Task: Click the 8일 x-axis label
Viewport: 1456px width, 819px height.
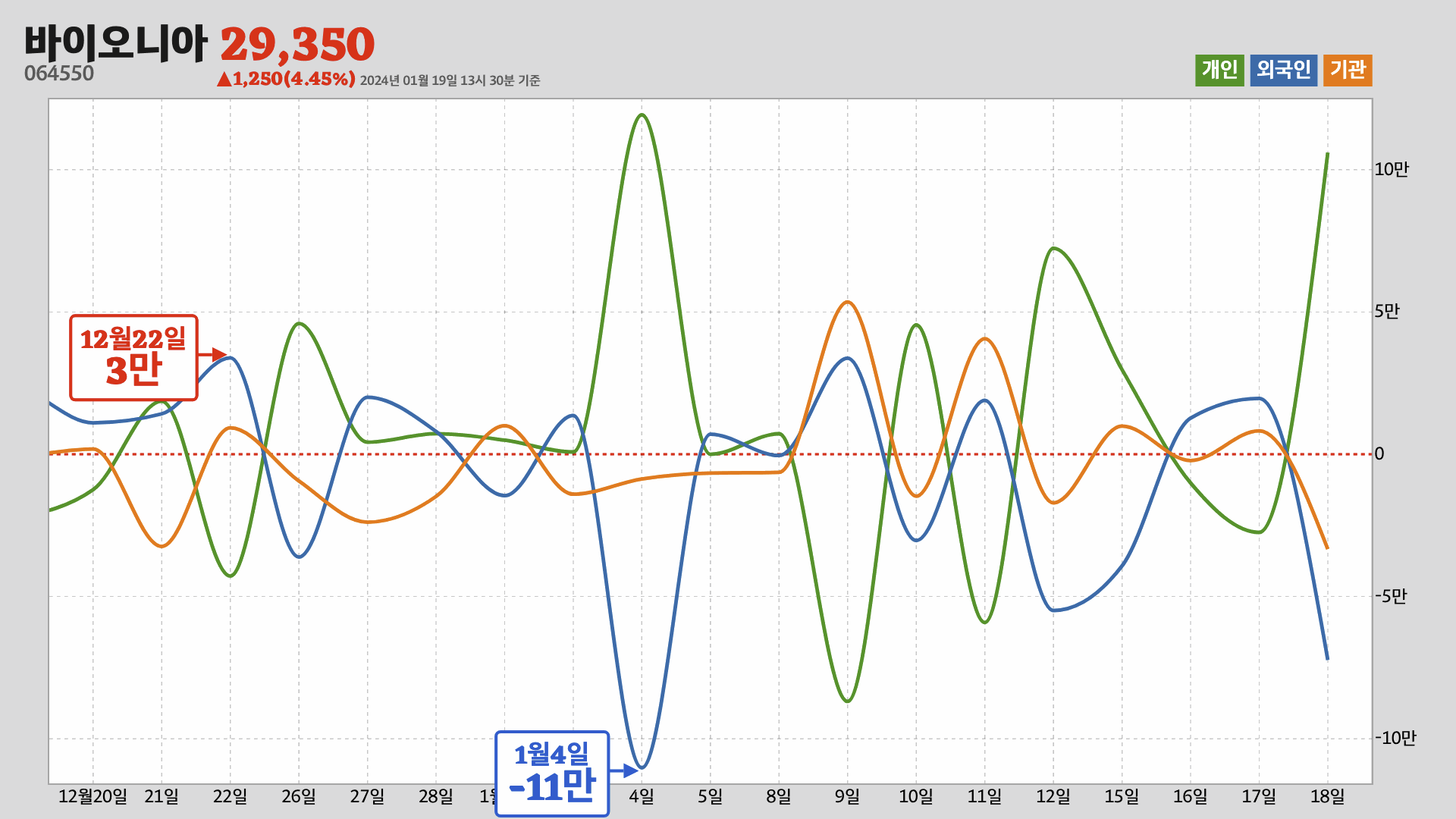Action: pos(779,797)
